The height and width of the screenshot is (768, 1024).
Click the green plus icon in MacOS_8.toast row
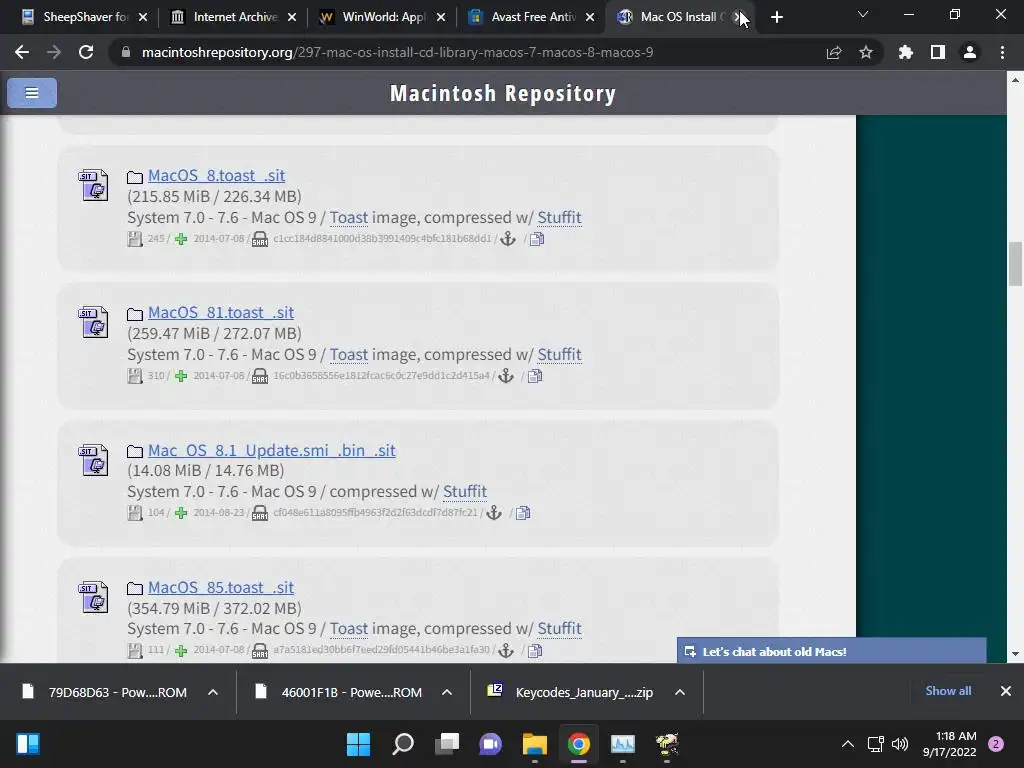tap(181, 239)
